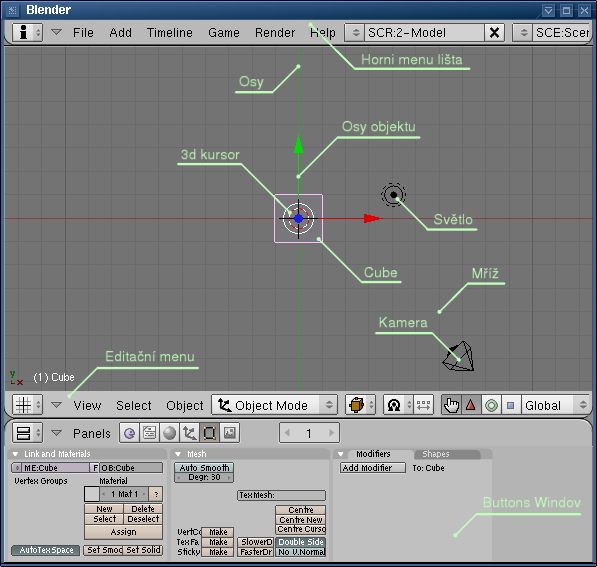Switch to Shading context sphere icon
The height and width of the screenshot is (567, 597).
170,433
